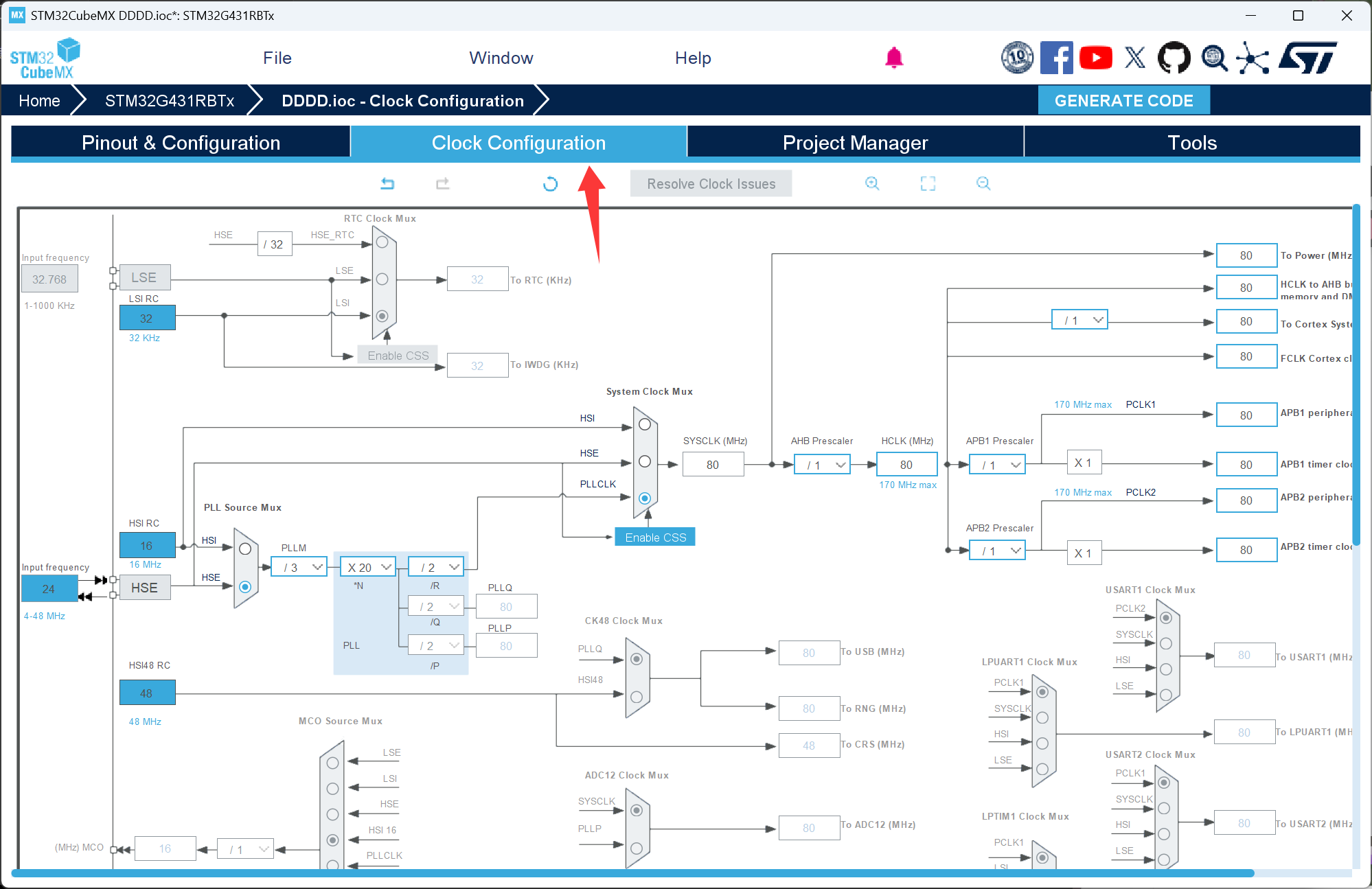Image resolution: width=1372 pixels, height=889 pixels.
Task: Fit clock diagram to window icon
Action: click(928, 183)
